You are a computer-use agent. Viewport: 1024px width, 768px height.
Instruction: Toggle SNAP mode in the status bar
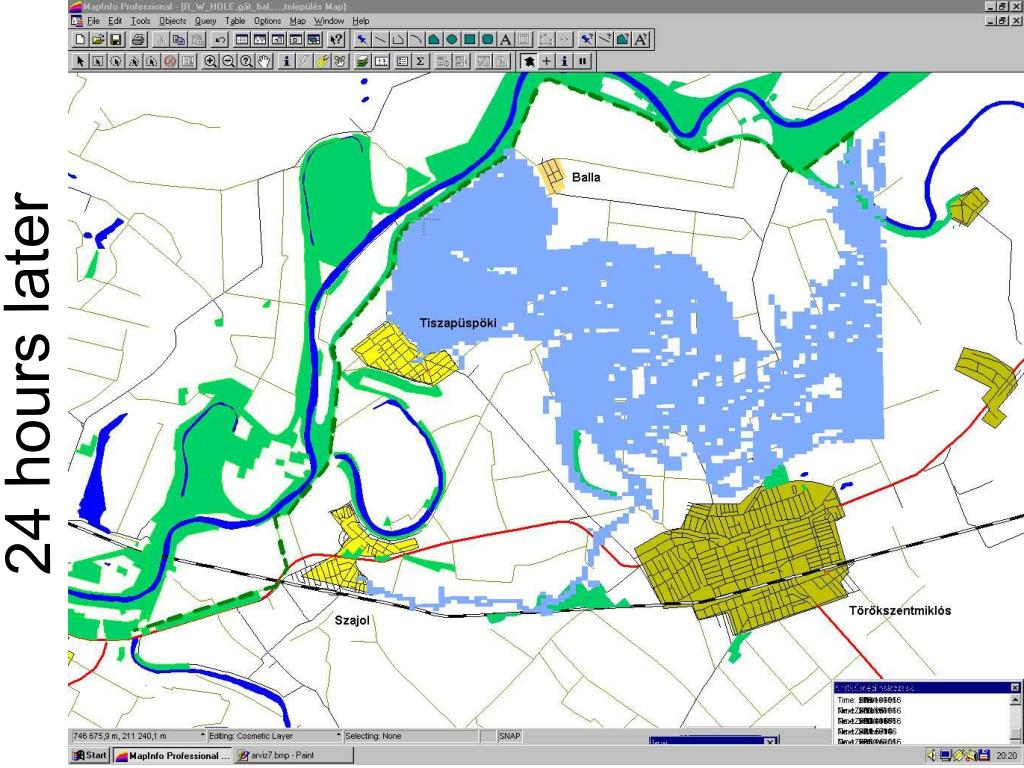(x=509, y=736)
